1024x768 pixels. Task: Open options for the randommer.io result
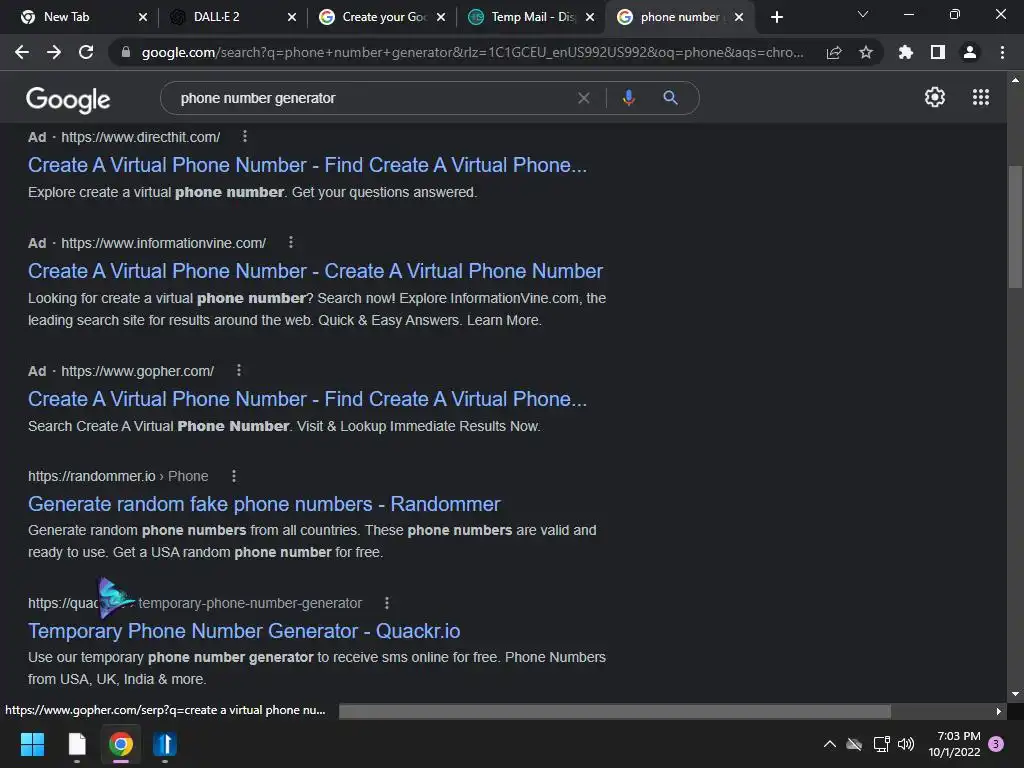click(233, 476)
